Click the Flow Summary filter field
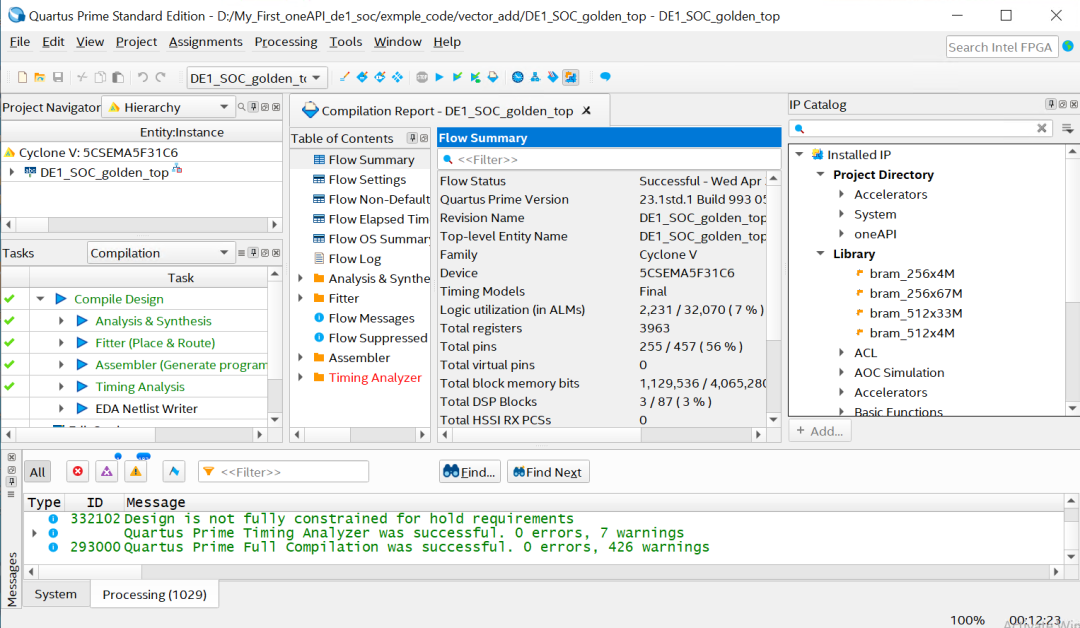 pos(609,160)
